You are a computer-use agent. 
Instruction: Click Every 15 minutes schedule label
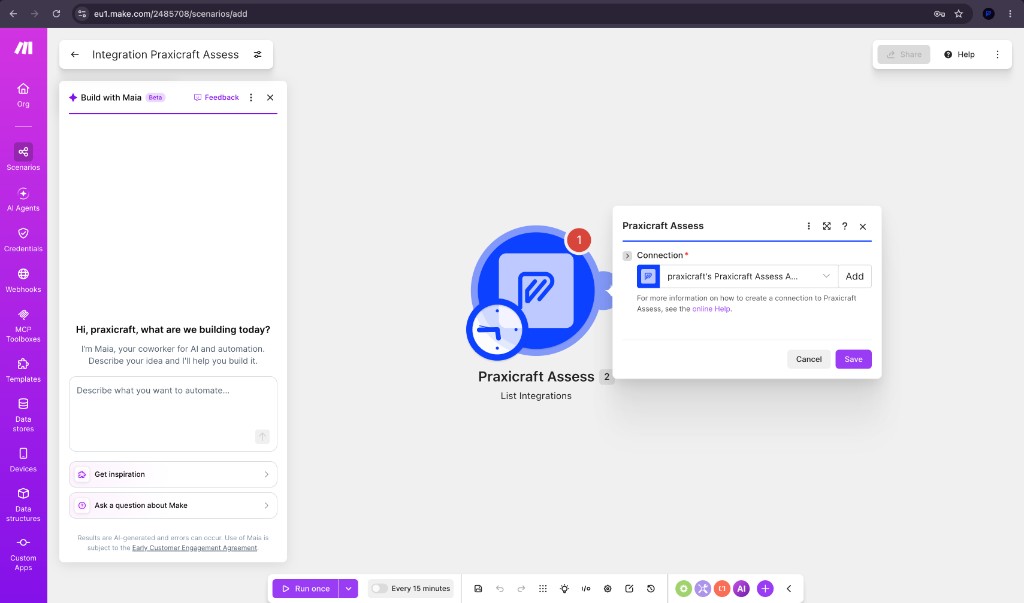421,589
